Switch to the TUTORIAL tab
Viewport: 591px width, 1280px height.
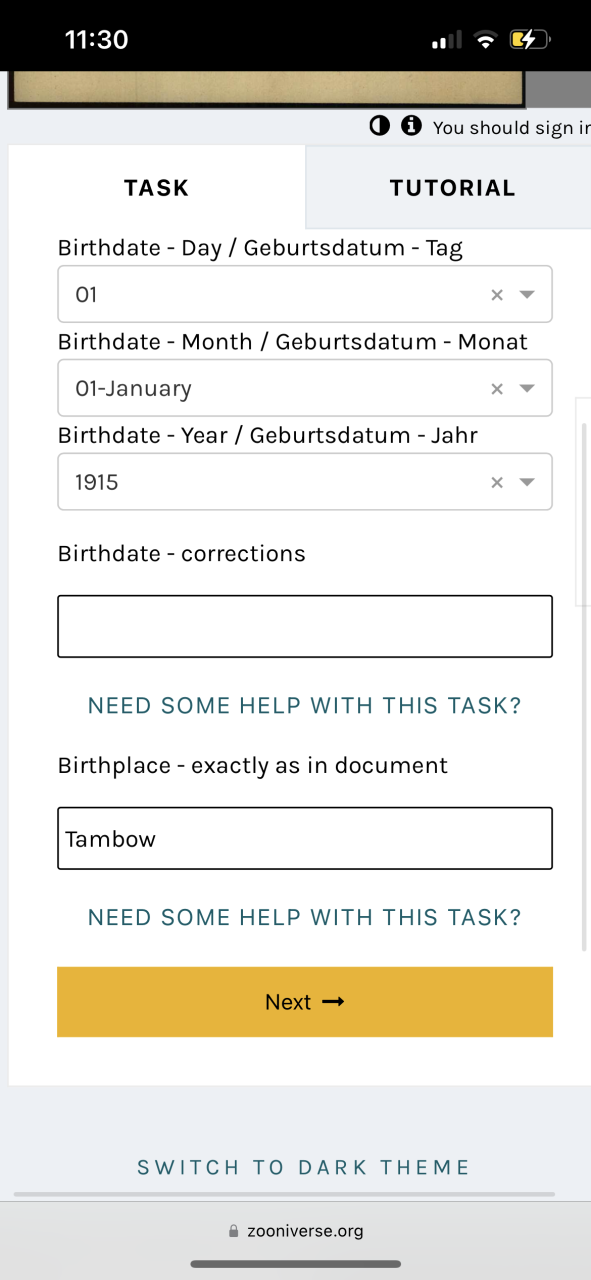pyautogui.click(x=452, y=188)
